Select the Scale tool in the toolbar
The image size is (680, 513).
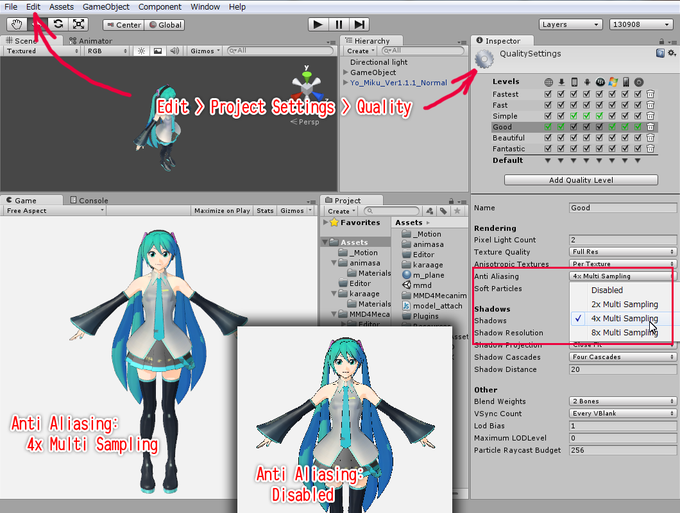click(x=78, y=24)
